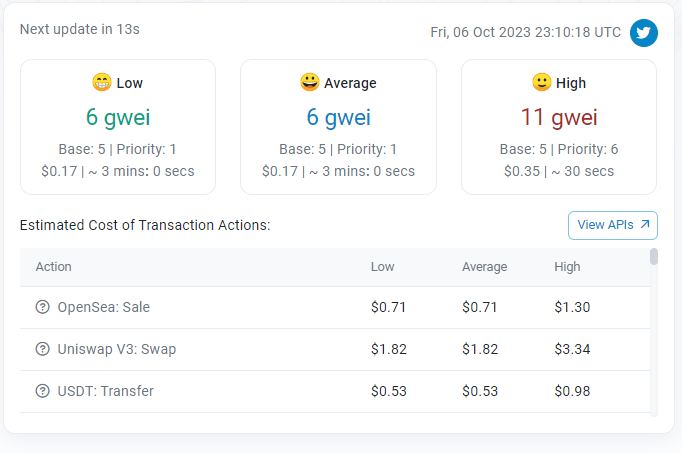Click the Low column header
682x453 pixels.
click(382, 266)
